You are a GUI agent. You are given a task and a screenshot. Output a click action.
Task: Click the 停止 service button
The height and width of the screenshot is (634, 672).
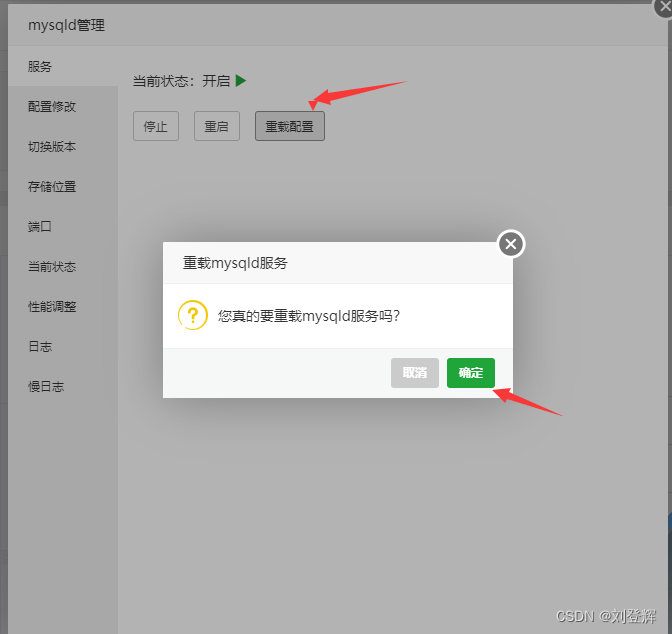coord(156,126)
